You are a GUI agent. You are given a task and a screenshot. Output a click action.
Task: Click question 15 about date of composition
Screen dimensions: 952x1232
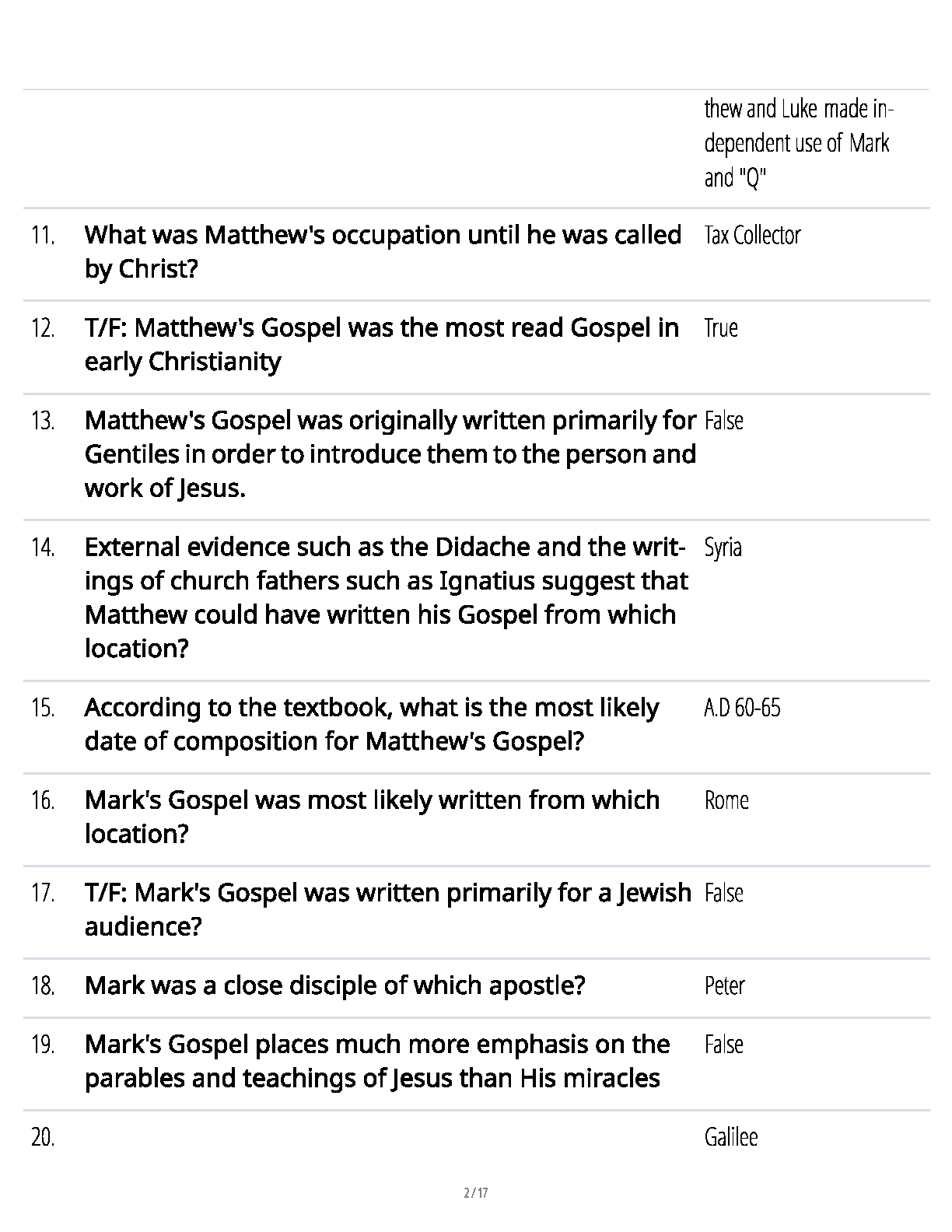pyautogui.click(x=372, y=724)
